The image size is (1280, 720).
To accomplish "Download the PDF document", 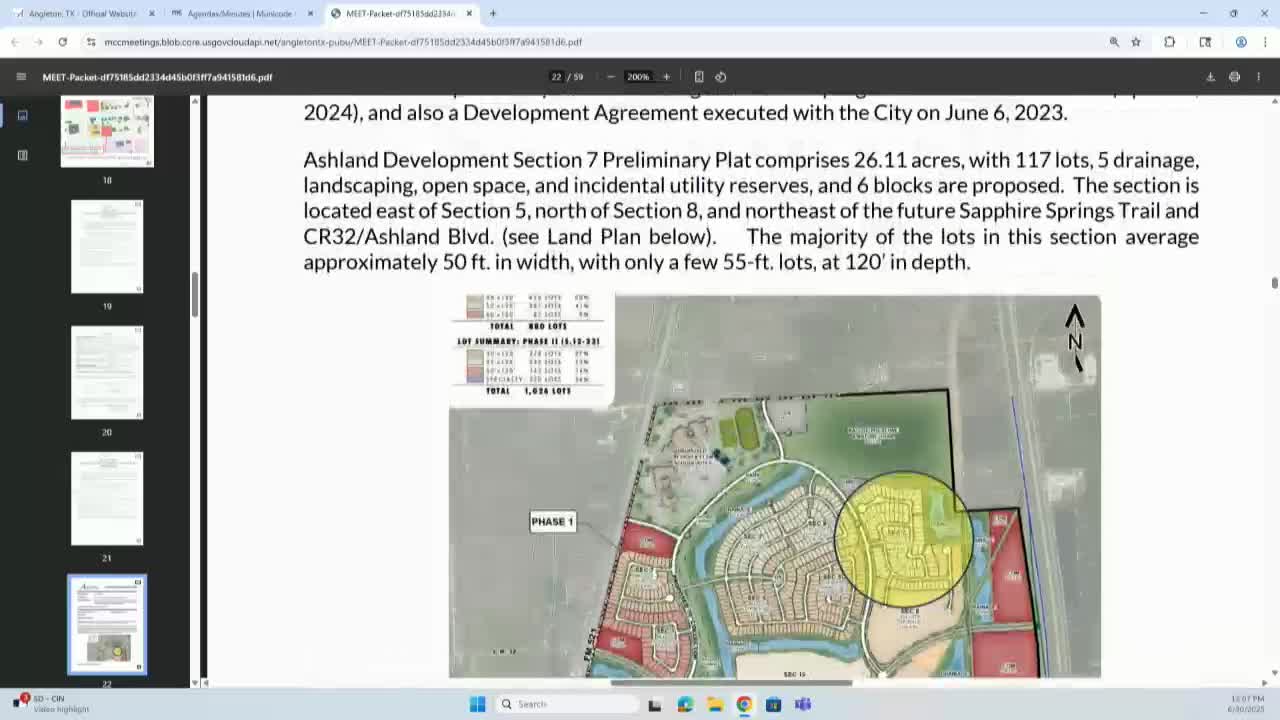I will click(x=1211, y=76).
